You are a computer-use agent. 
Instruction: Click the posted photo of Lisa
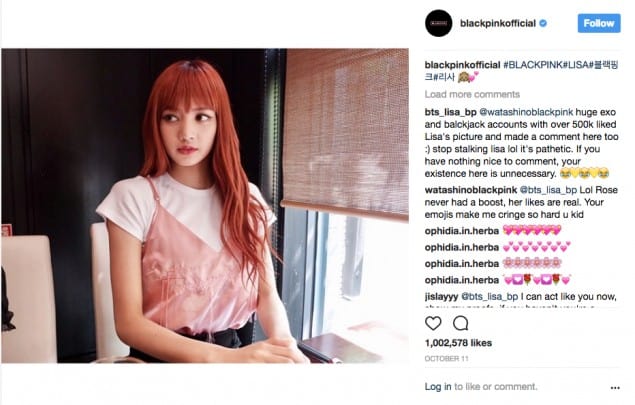tap(205, 206)
